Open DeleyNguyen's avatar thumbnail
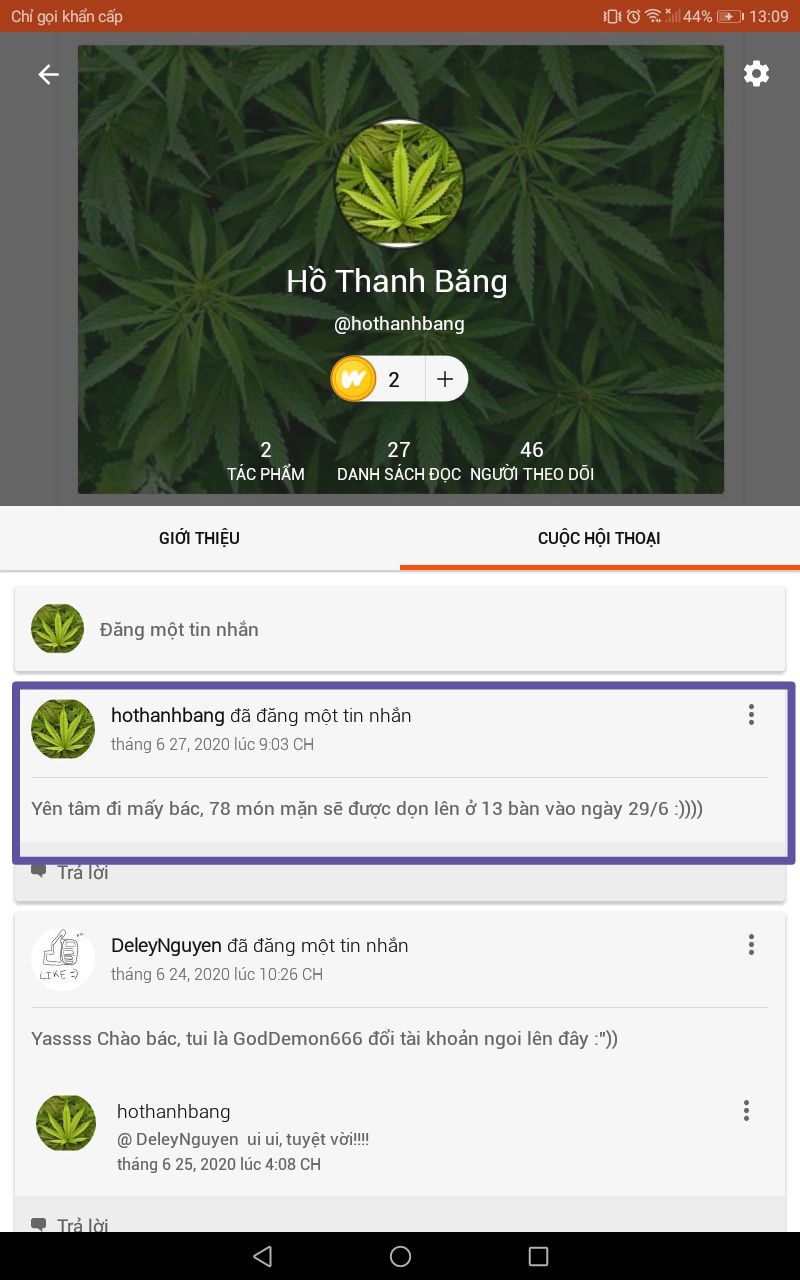Image resolution: width=800 pixels, height=1280 pixels. pos(63,959)
